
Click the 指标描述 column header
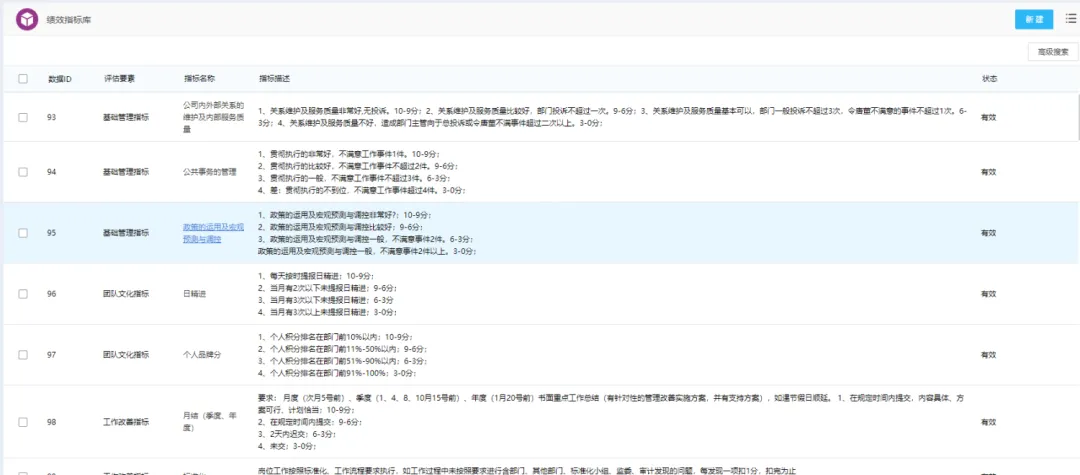274,79
